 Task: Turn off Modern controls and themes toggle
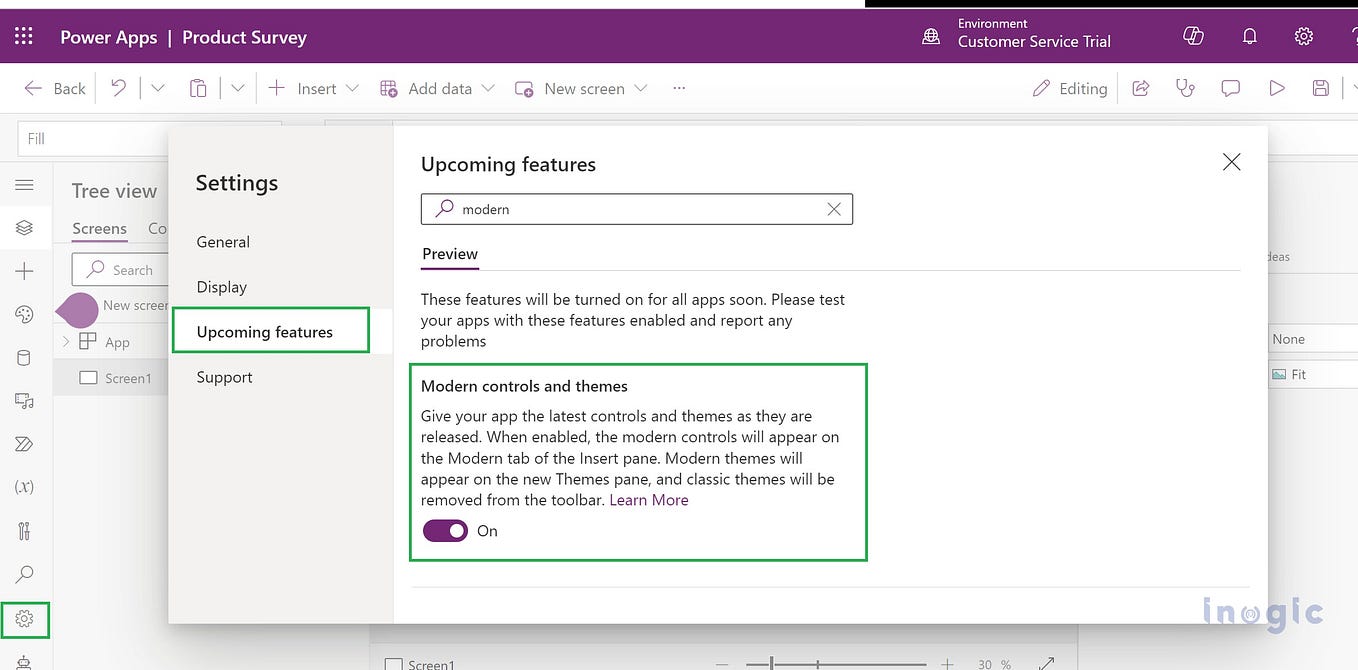tap(445, 531)
